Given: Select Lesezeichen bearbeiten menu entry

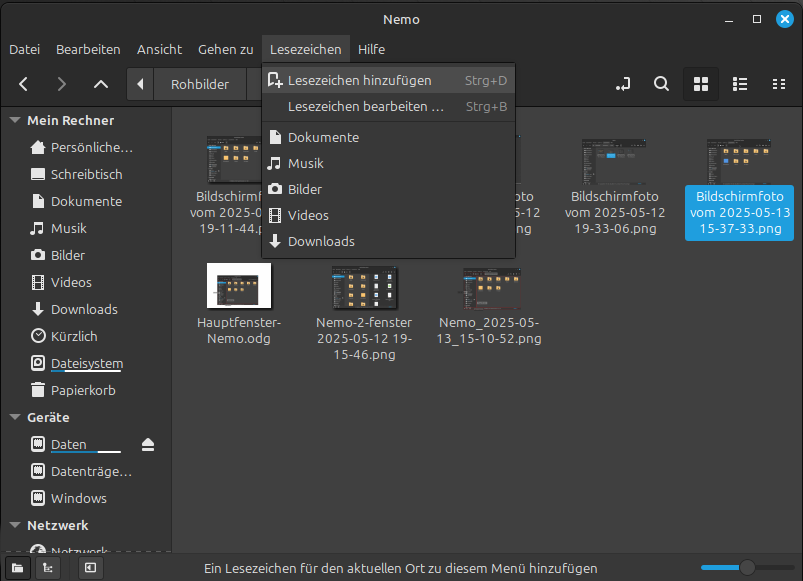Looking at the screenshot, I should [x=365, y=106].
